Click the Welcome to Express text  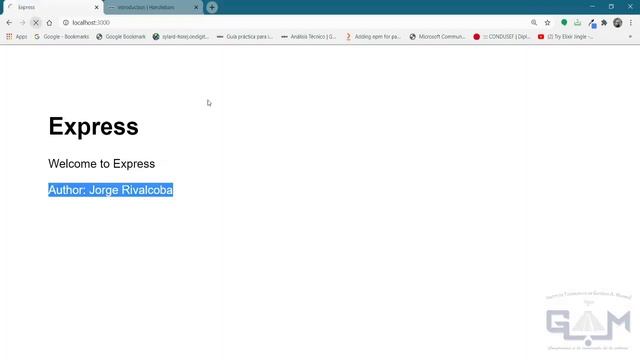tap(102, 164)
